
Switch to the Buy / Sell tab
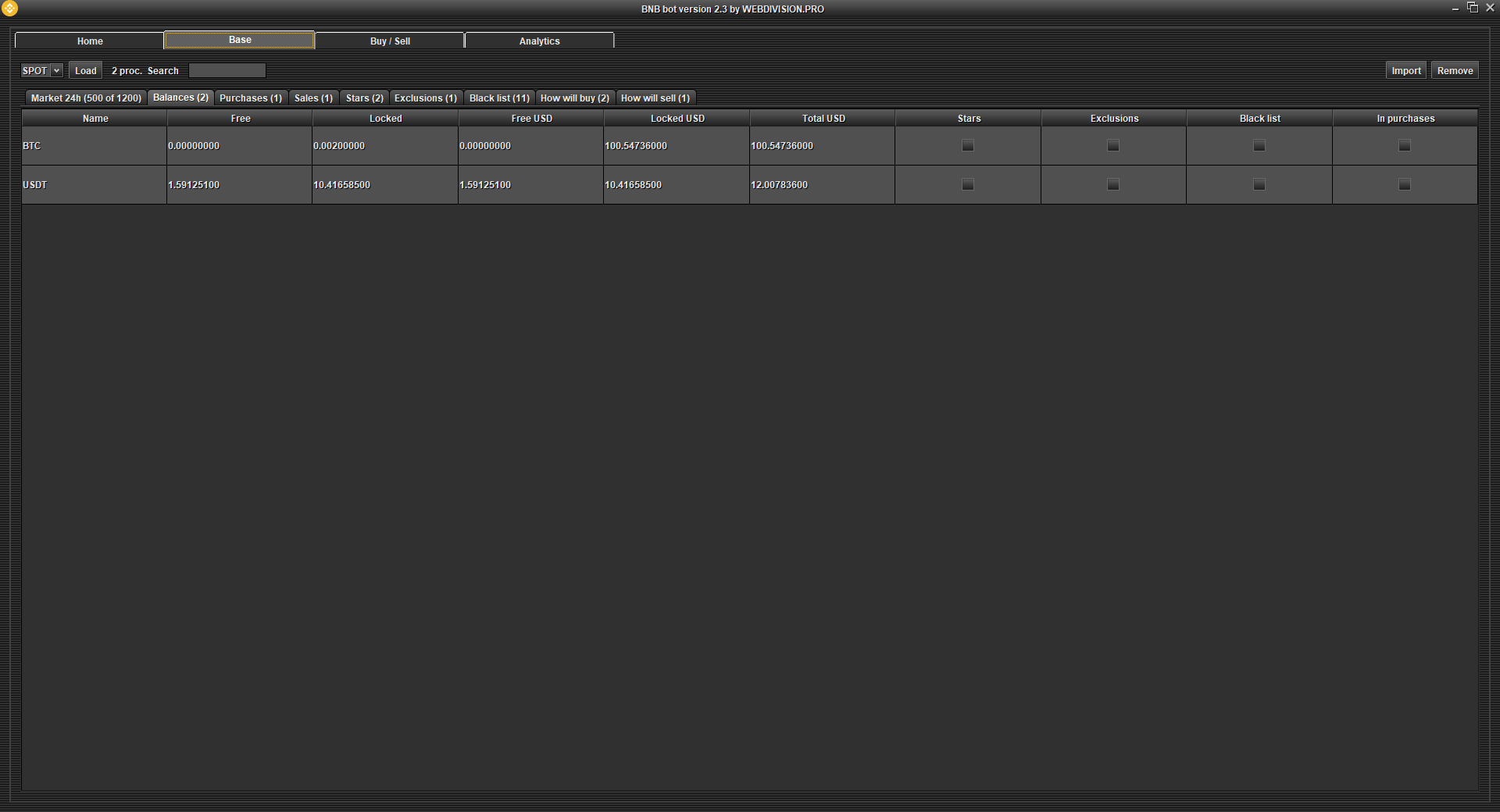tap(390, 41)
